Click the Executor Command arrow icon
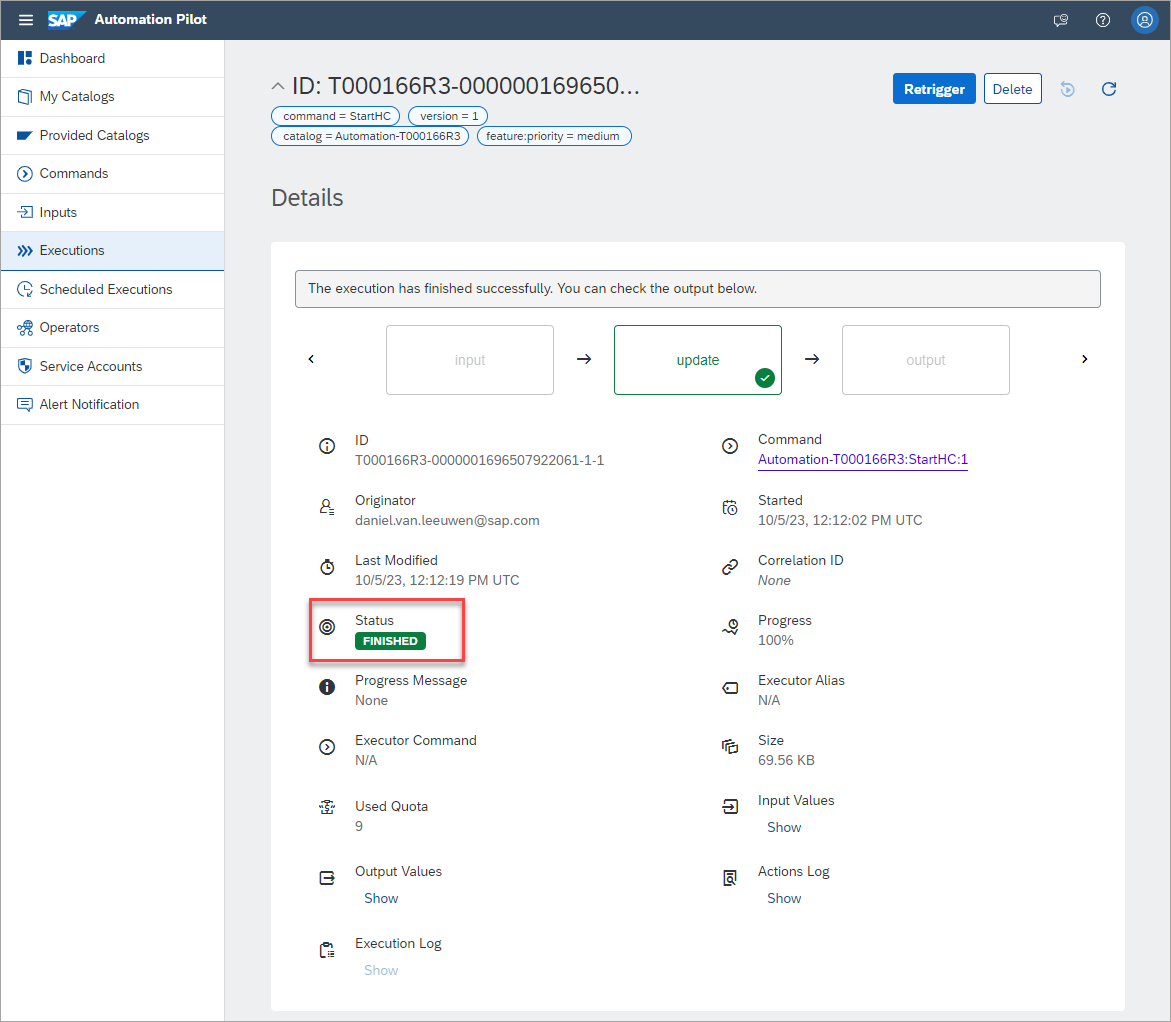The image size is (1171, 1022). tap(327, 747)
